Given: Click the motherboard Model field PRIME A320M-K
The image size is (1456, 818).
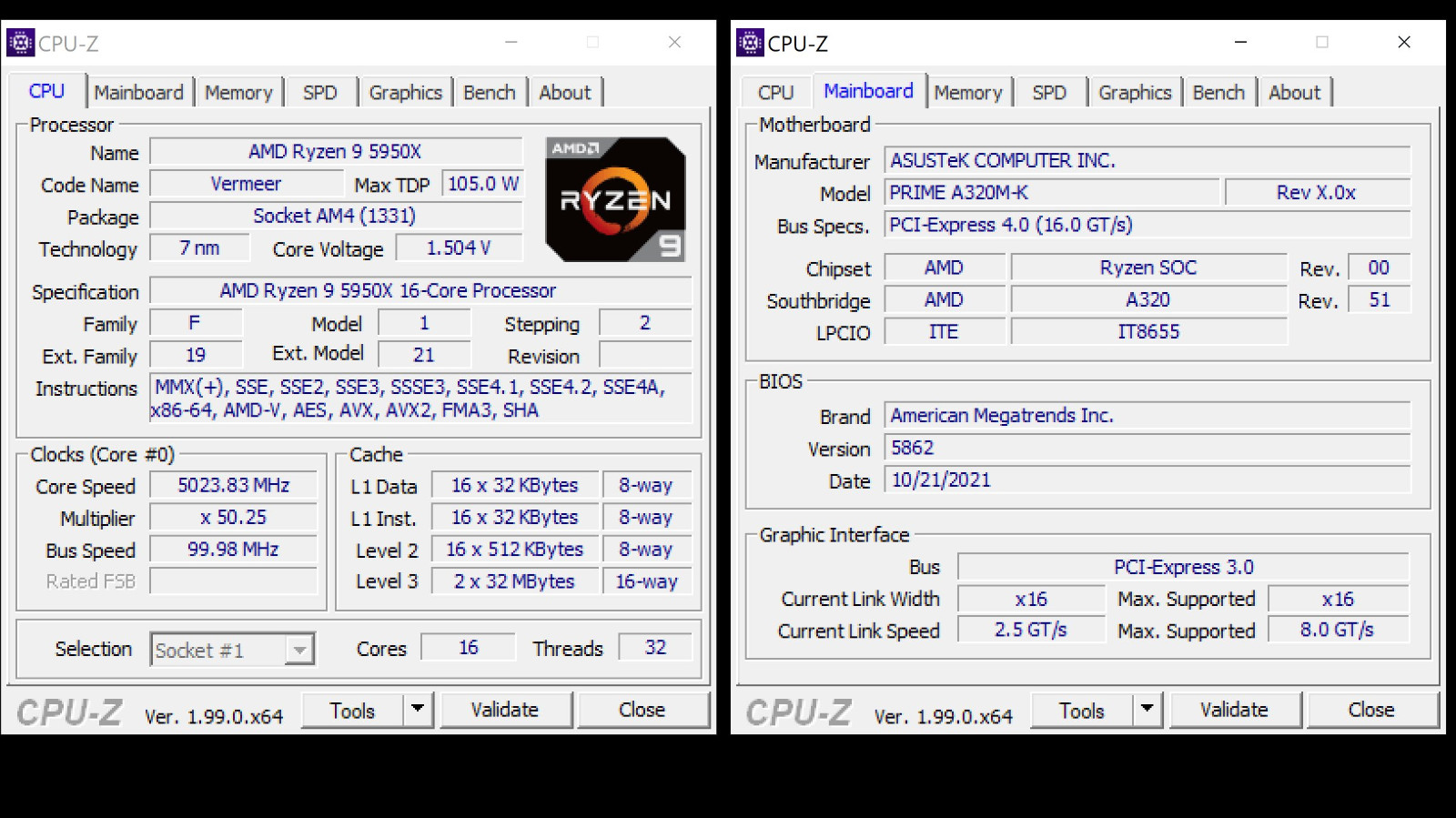Looking at the screenshot, I should pyautogui.click(x=1051, y=193).
